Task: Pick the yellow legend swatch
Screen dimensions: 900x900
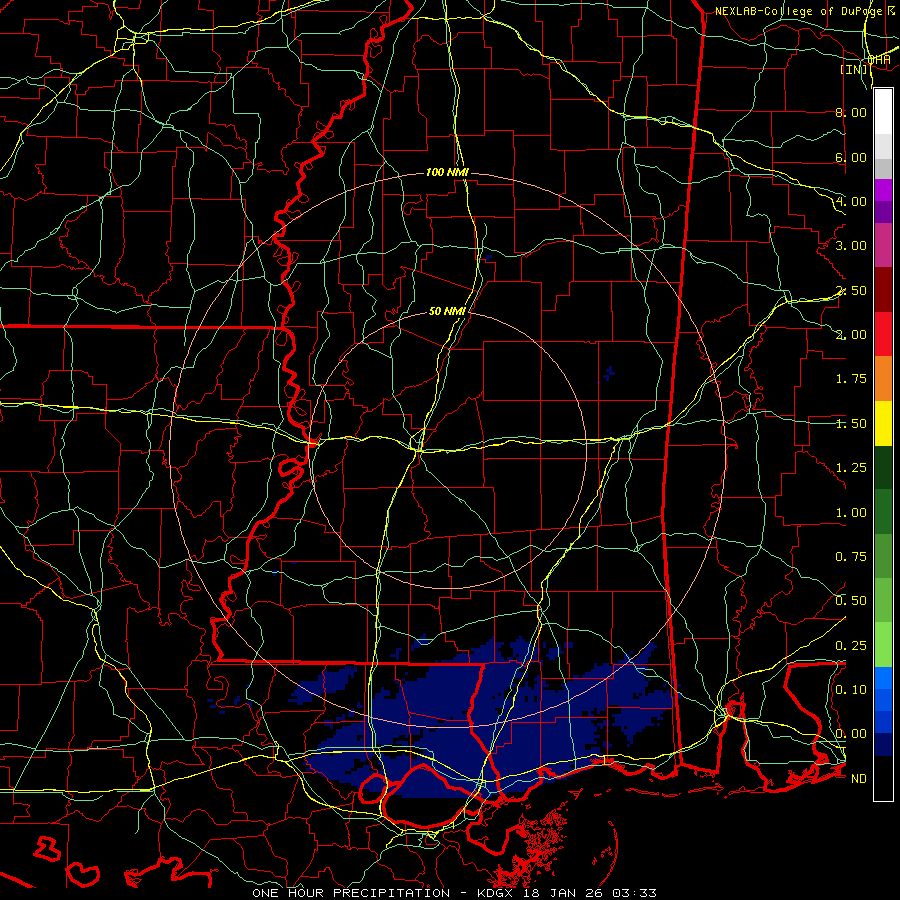Action: tap(883, 423)
